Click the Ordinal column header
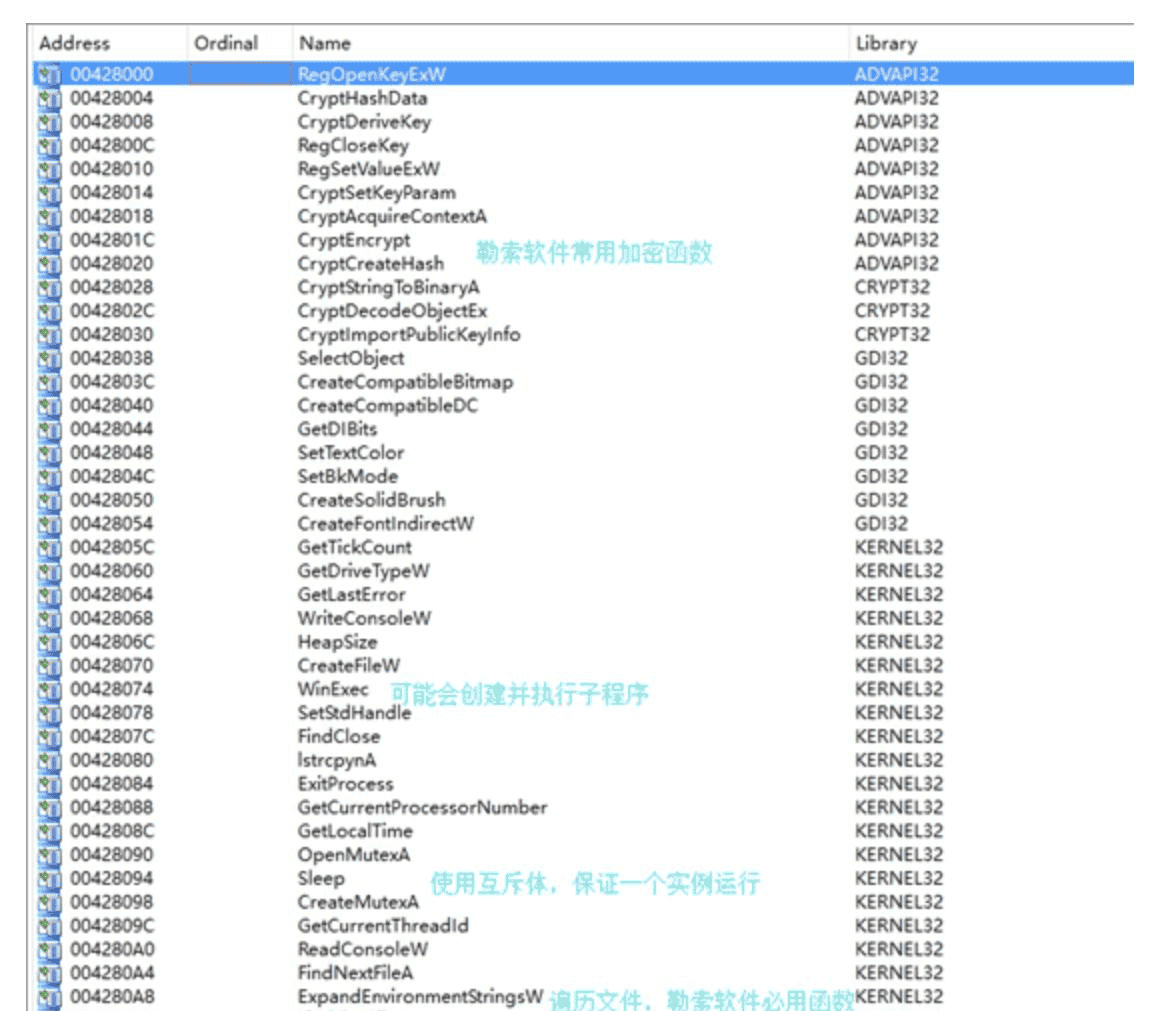This screenshot has height=1011, width=1156. point(226,44)
